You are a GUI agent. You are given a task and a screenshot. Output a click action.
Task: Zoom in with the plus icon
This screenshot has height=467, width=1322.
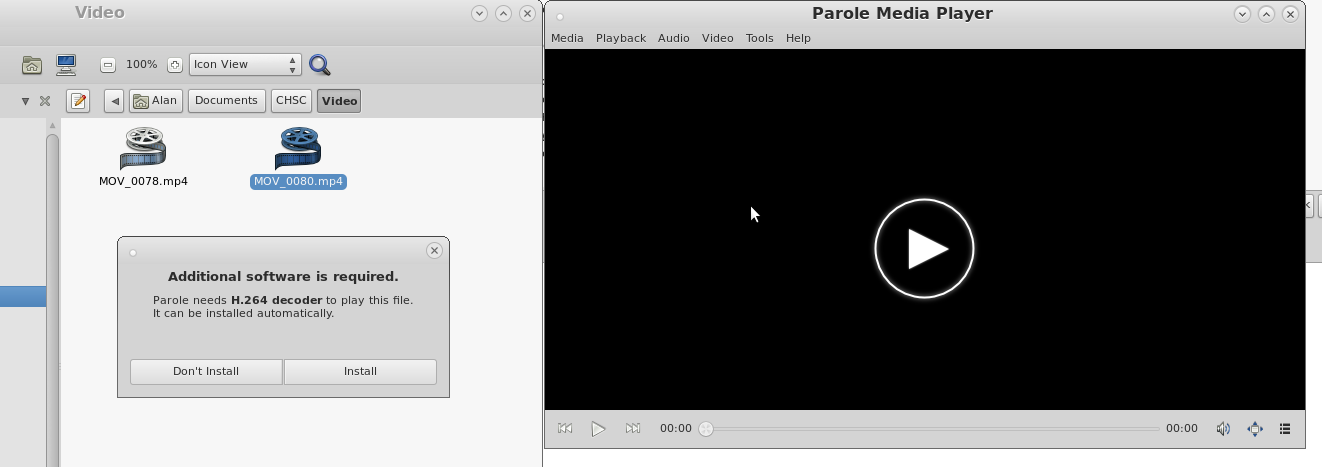click(x=175, y=65)
